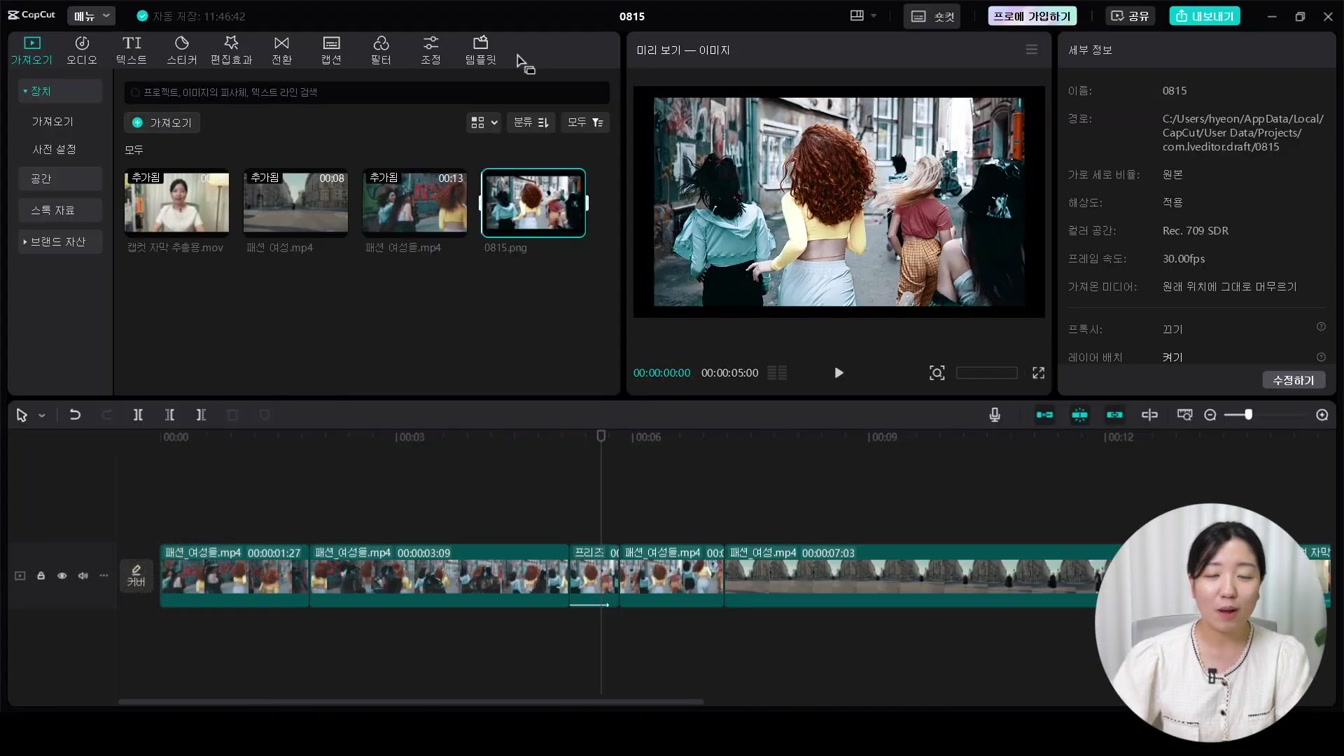Enter fullscreen preview
The height and width of the screenshot is (756, 1344).
[1038, 373]
